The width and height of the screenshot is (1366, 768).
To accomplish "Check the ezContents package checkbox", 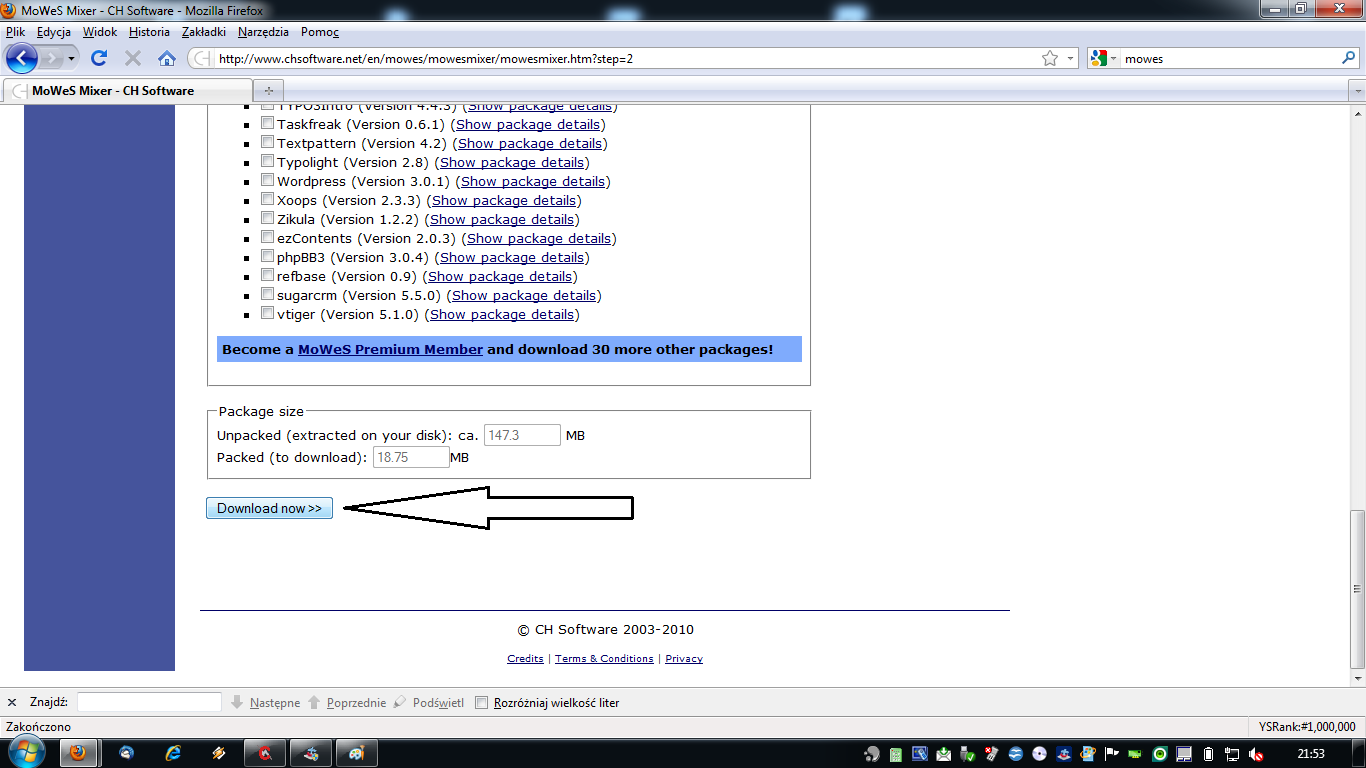I will coord(267,237).
